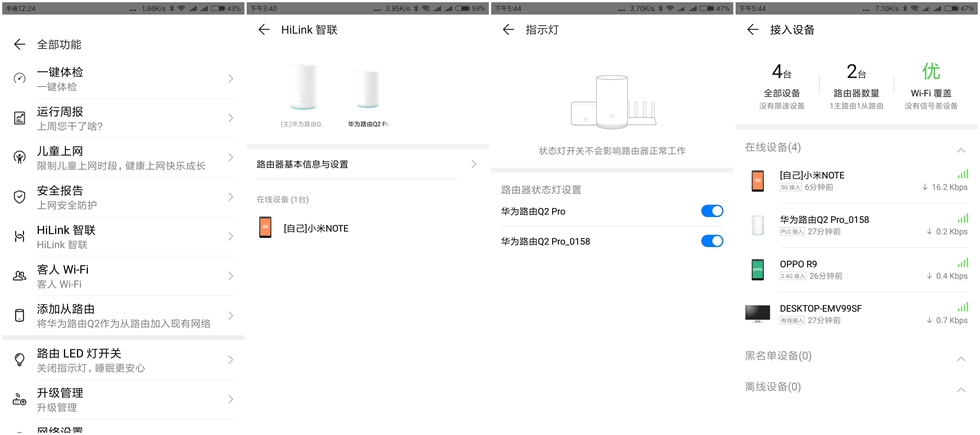Image resolution: width=980 pixels, height=435 pixels.
Task: Go back from 全部功能 screen
Action: pyautogui.click(x=19, y=44)
